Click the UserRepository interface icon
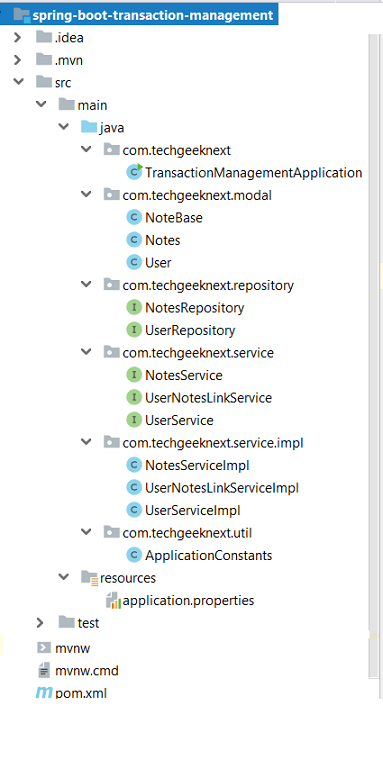The width and height of the screenshot is (383, 769). [x=134, y=330]
